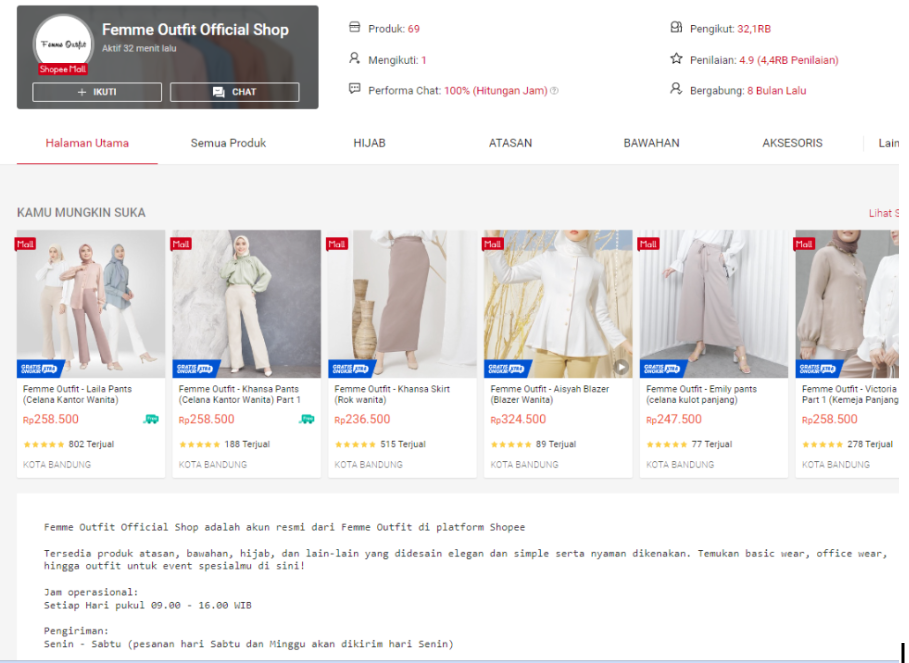Open the Khansa Pants product image
This screenshot has width=909, height=663.
[x=246, y=304]
